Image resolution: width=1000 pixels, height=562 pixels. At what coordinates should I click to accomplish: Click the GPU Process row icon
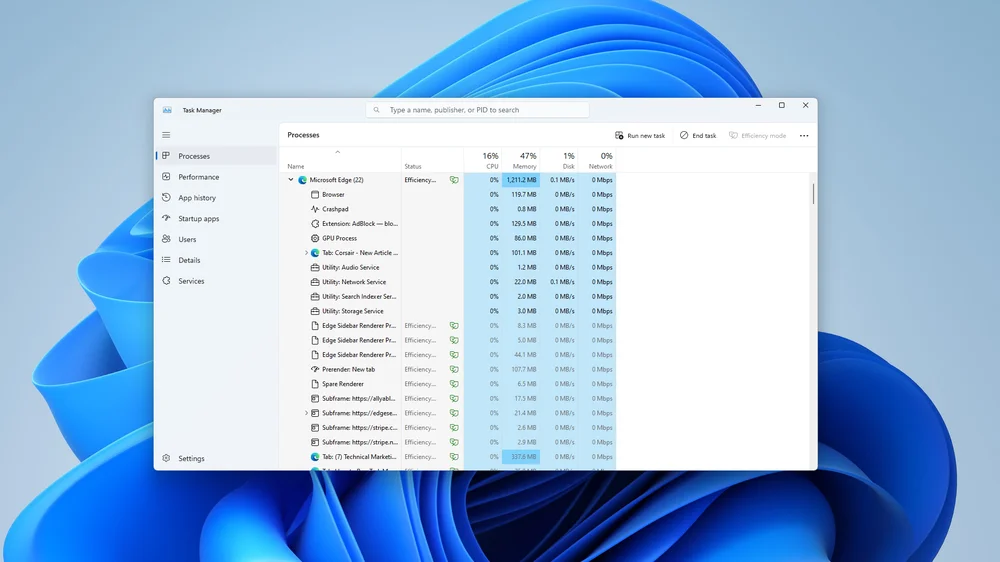[315, 238]
